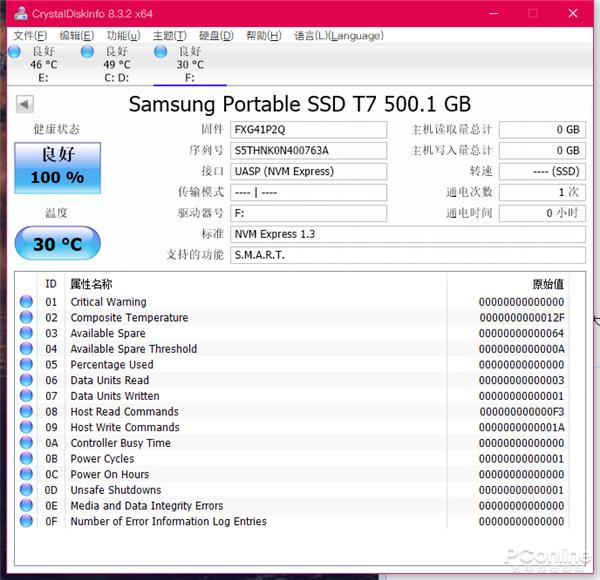Click the status orb for Controller Busy Time

click(26, 443)
